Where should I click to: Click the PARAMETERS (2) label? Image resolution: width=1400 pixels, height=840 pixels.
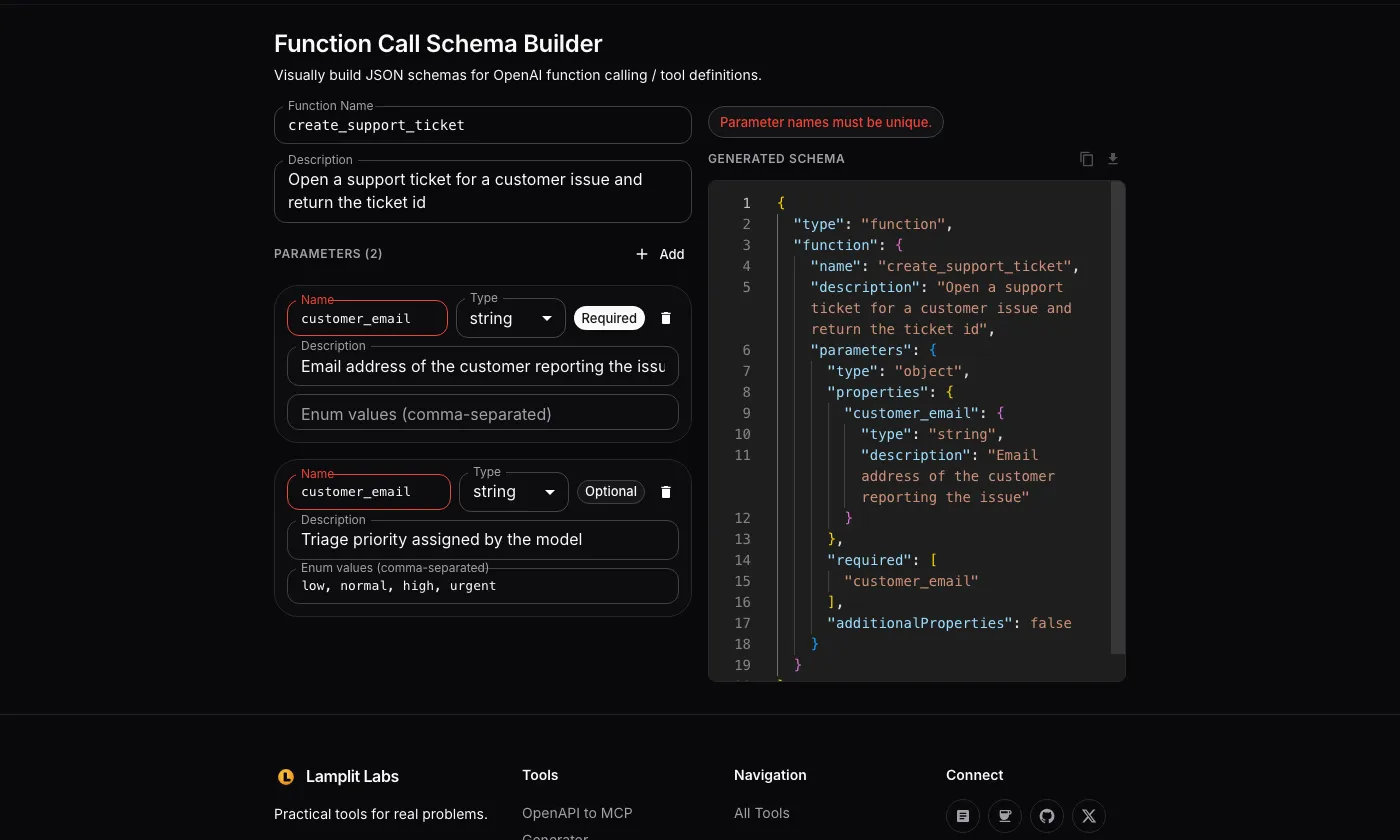click(x=328, y=254)
